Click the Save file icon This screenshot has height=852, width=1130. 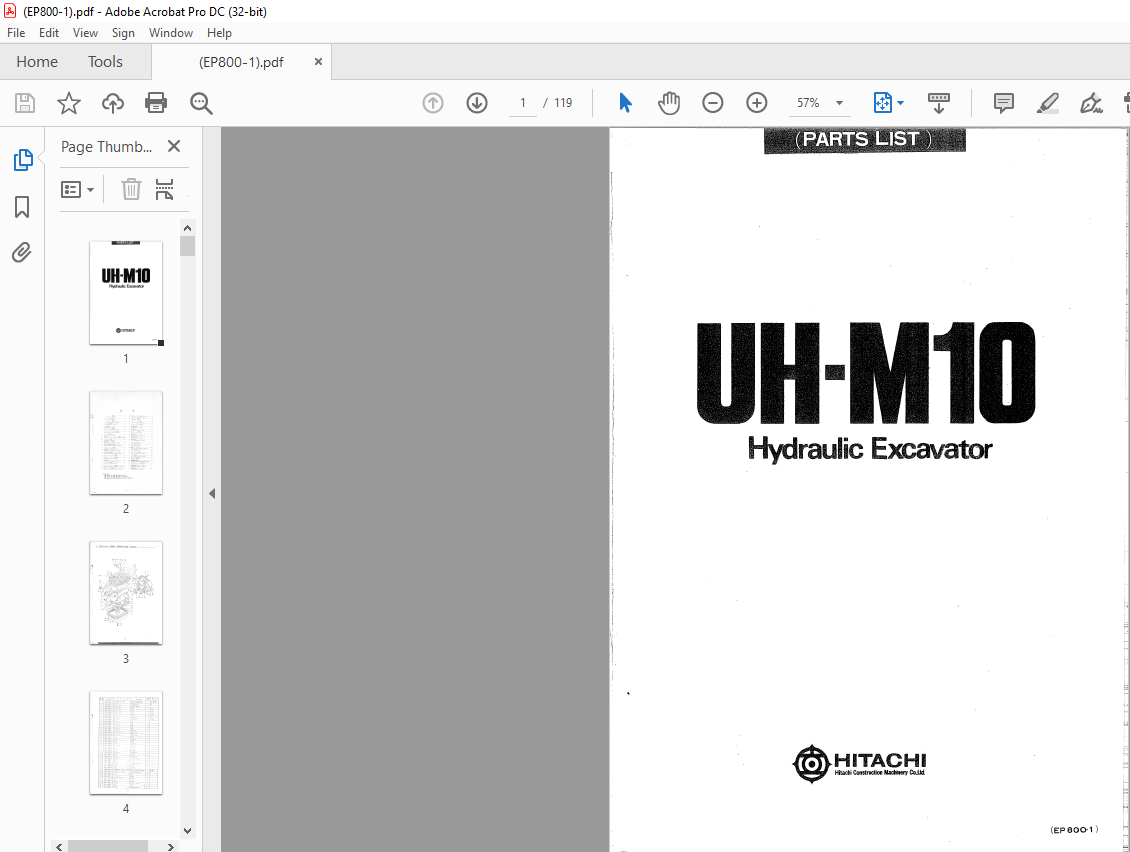click(25, 103)
